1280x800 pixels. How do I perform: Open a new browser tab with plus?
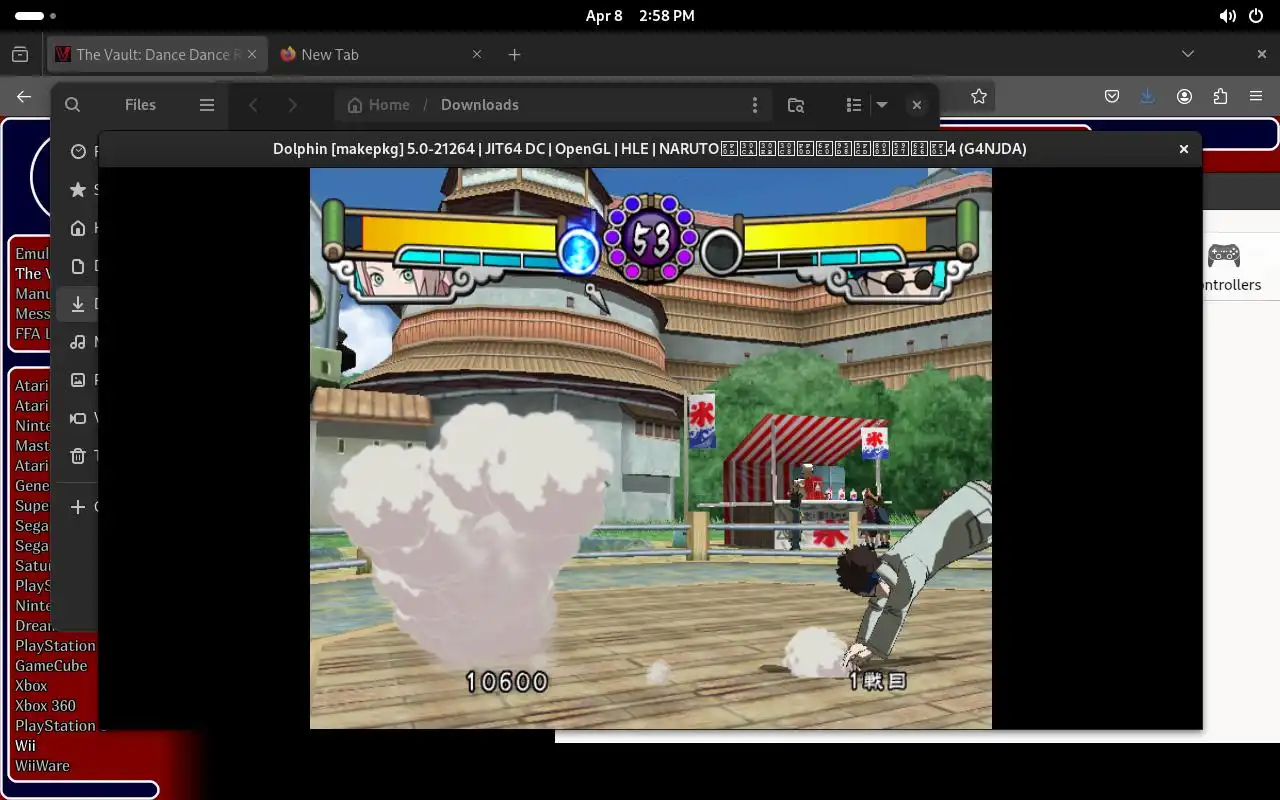pos(514,55)
